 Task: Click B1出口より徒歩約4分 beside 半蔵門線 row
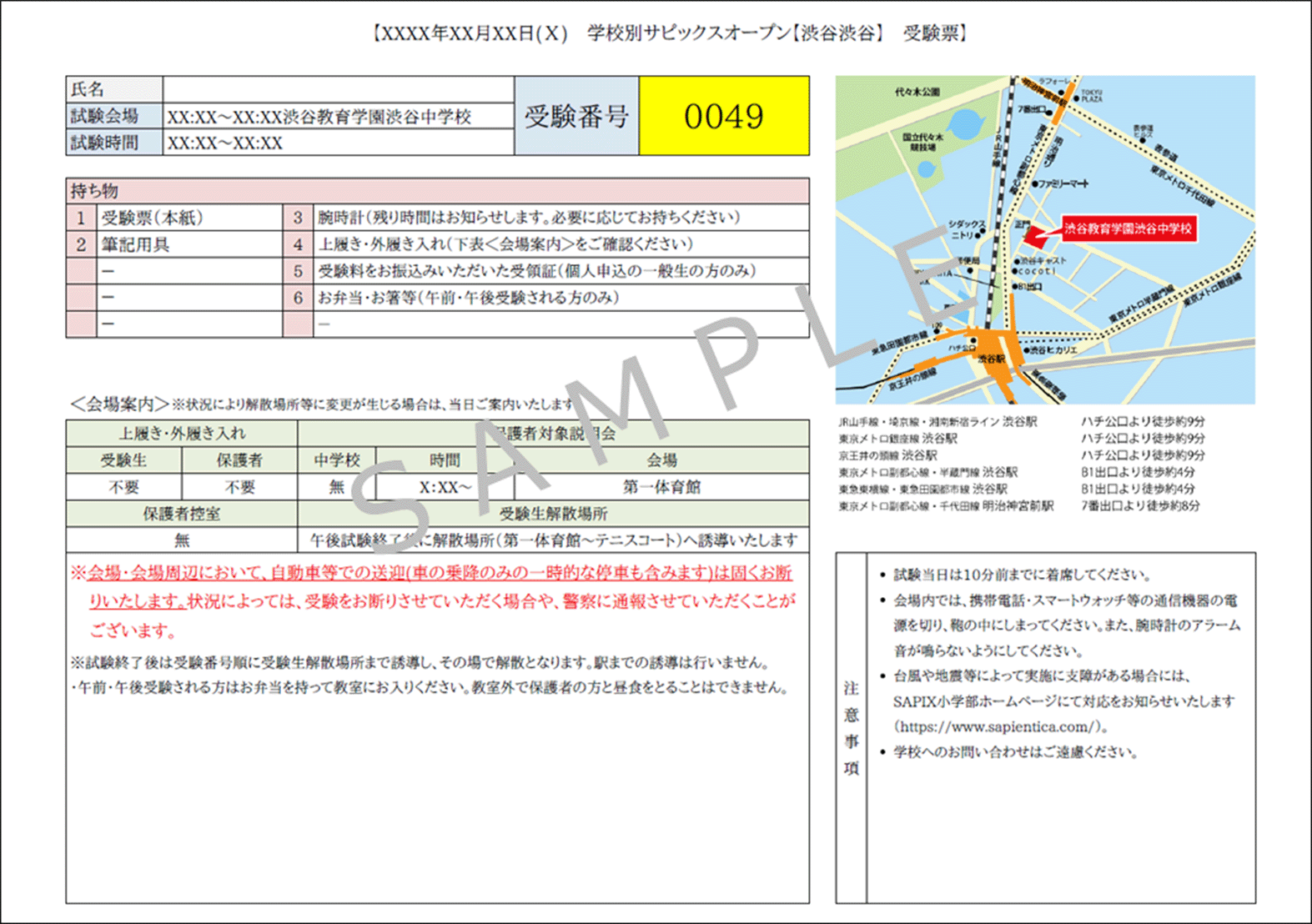tap(1138, 472)
